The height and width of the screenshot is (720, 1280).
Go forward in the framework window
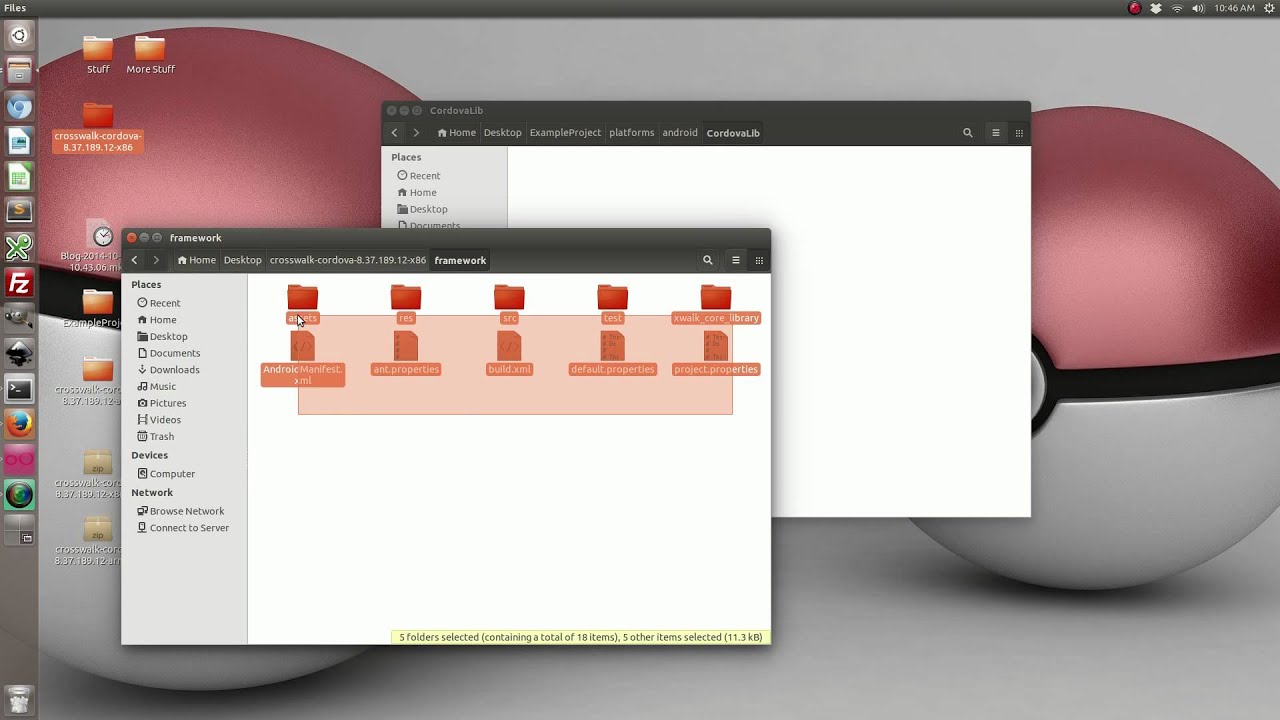[156, 260]
